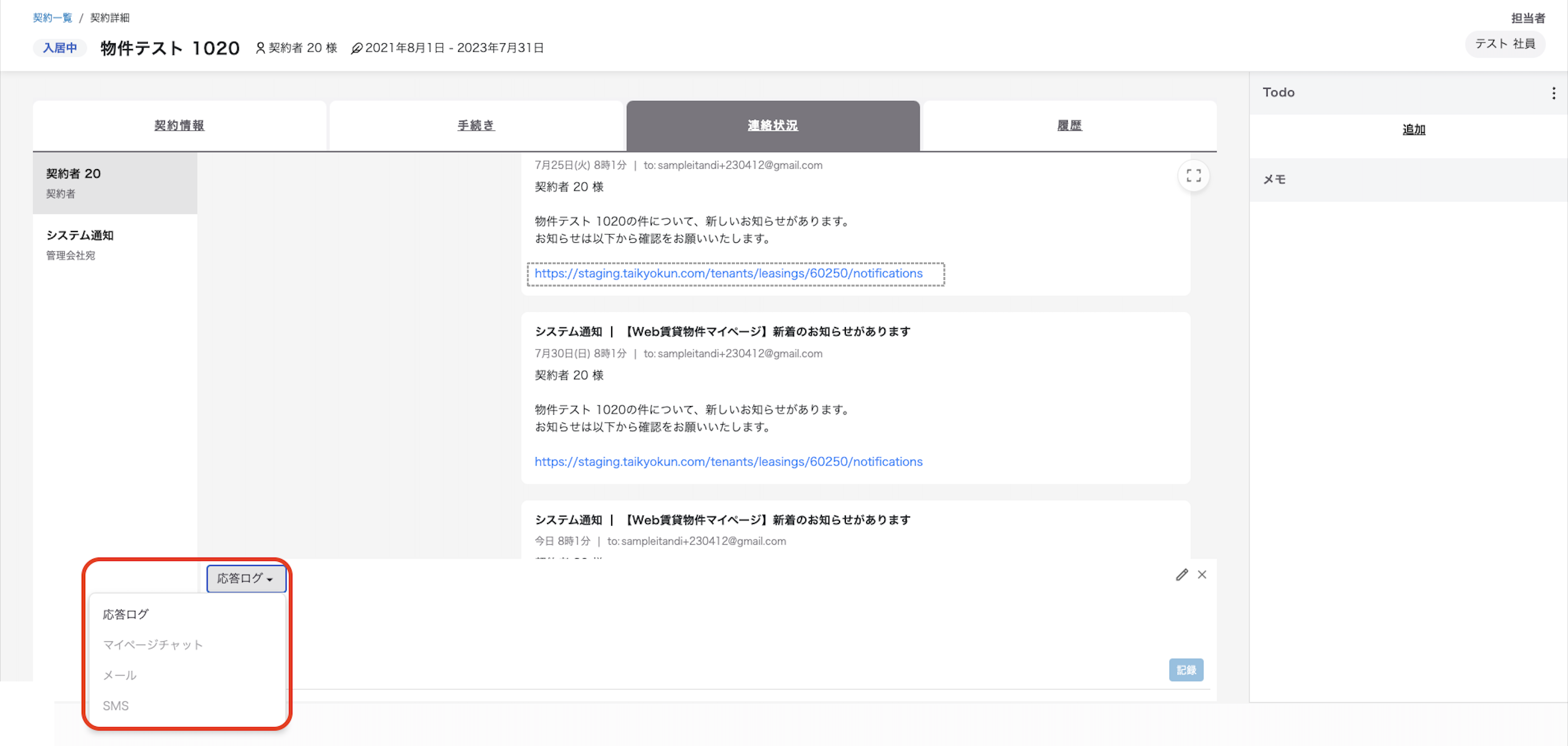Click the 物件テスト 1020 title

coord(170,47)
